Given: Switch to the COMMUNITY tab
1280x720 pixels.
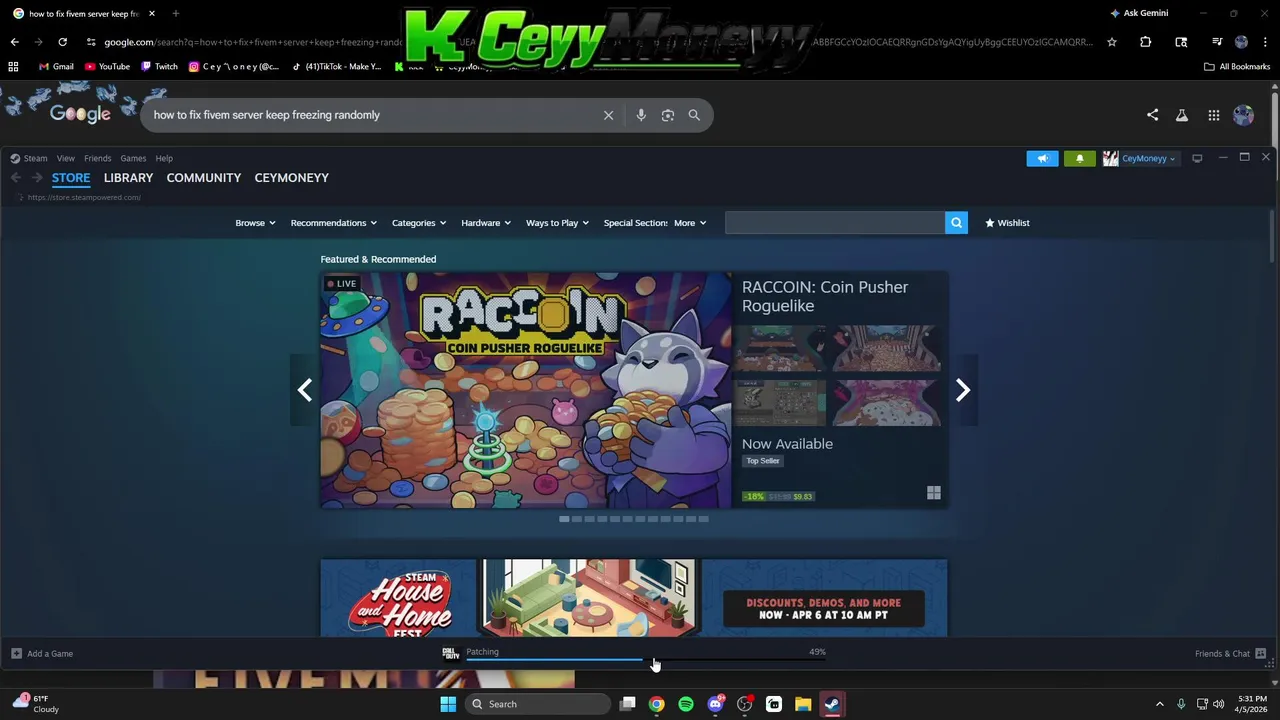Looking at the screenshot, I should tap(204, 177).
